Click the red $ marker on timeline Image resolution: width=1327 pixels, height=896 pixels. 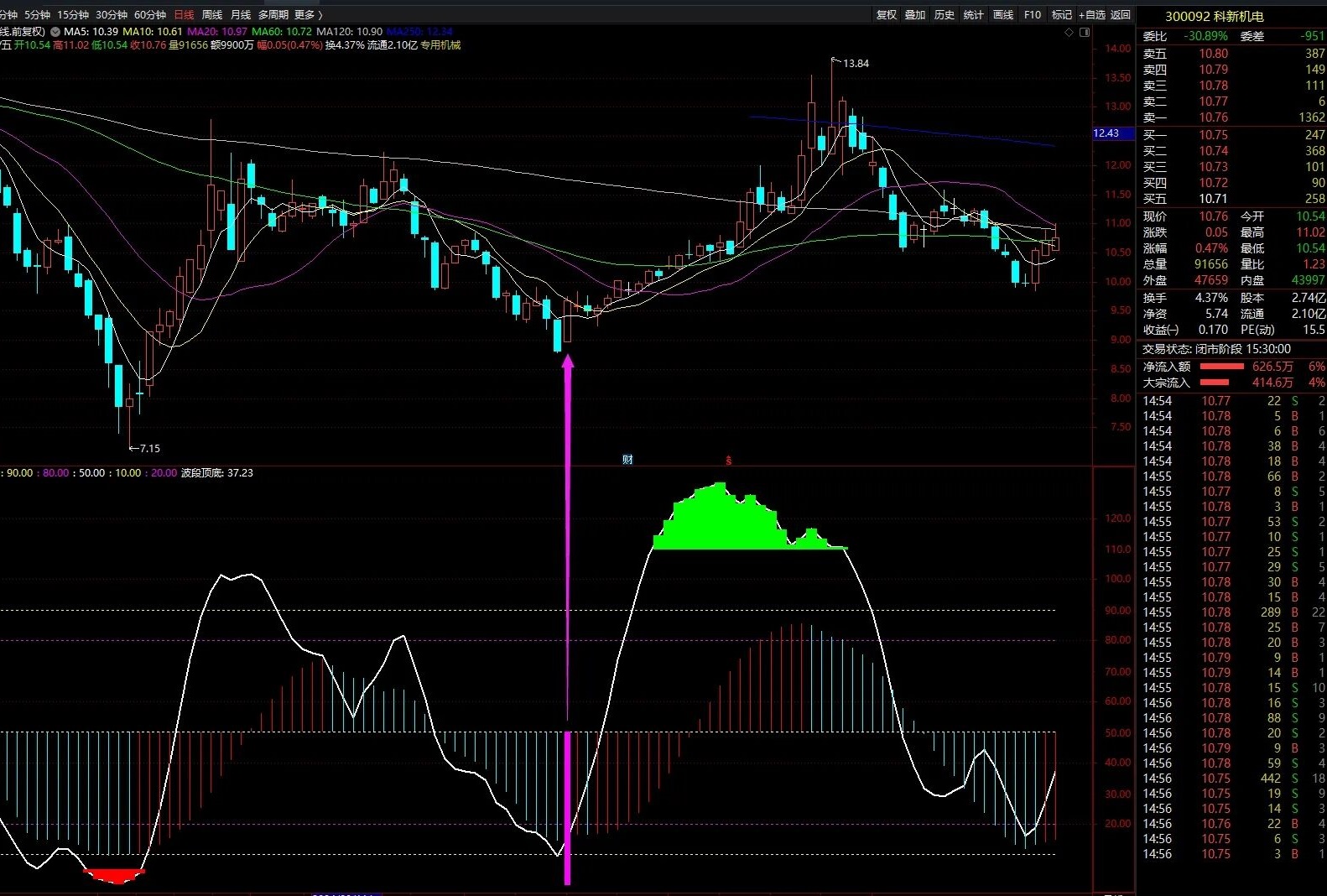[x=729, y=461]
